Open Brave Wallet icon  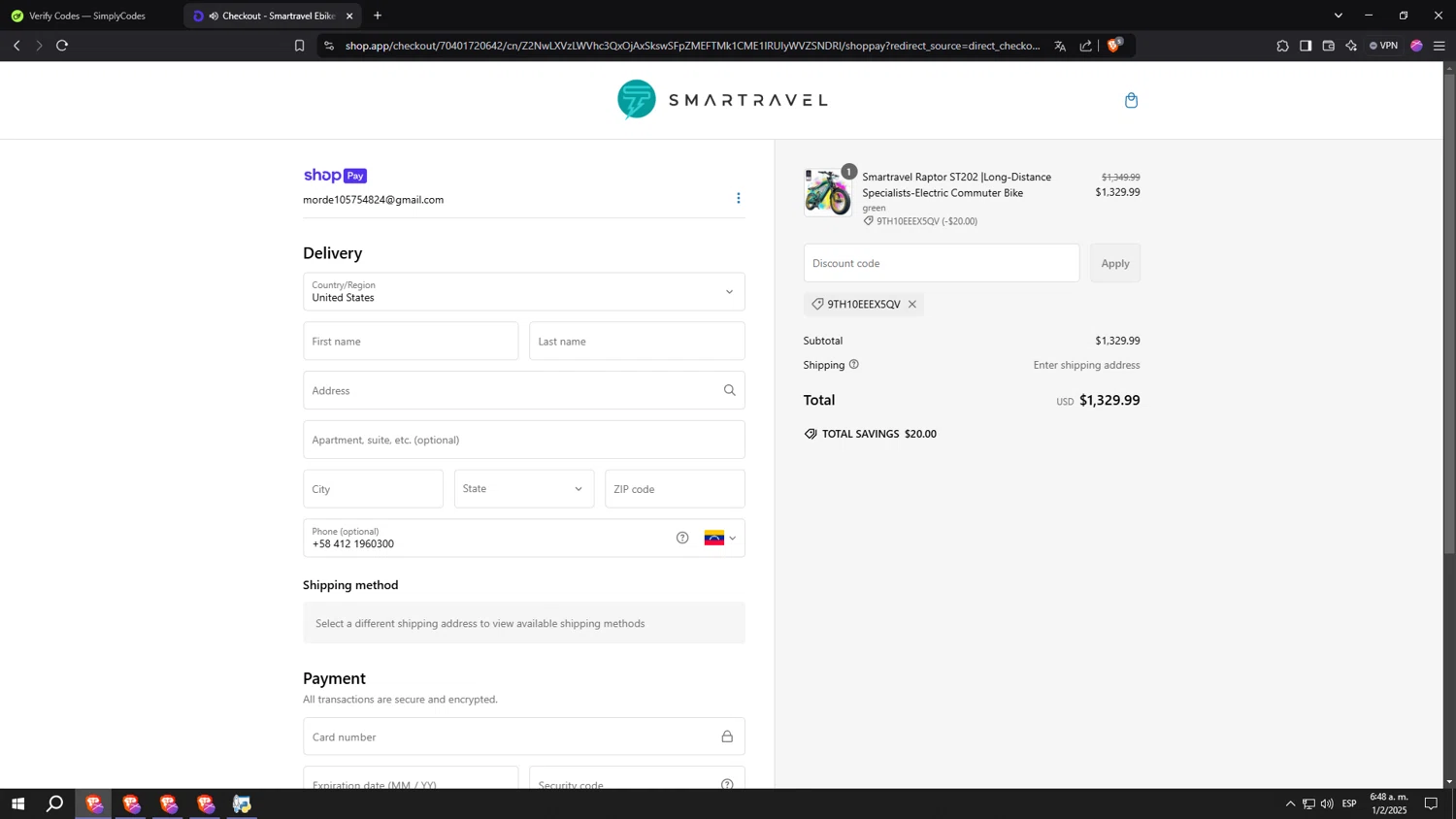[x=1329, y=46]
